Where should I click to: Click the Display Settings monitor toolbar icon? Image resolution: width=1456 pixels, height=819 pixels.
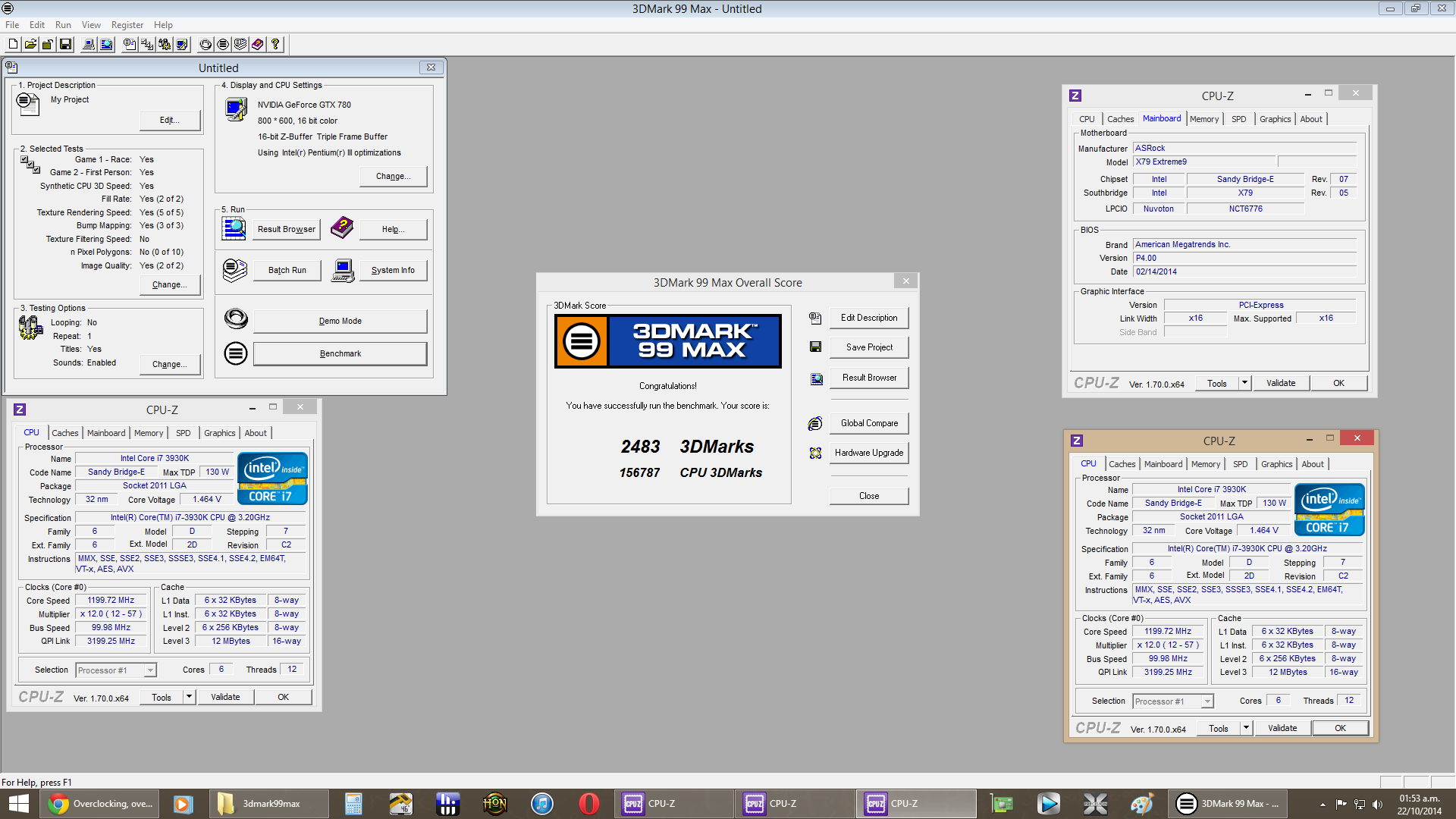(182, 45)
